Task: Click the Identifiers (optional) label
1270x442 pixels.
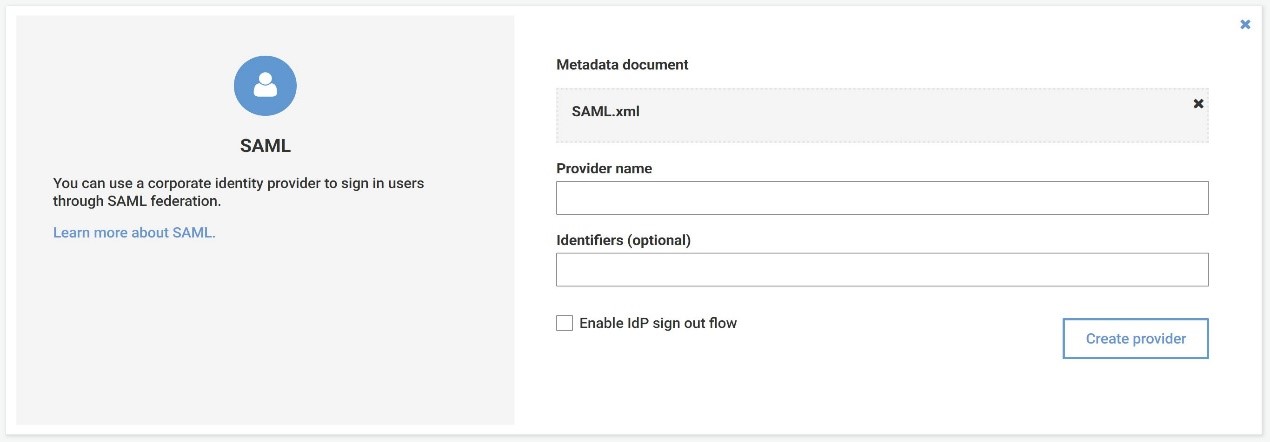Action: pyautogui.click(x=623, y=240)
